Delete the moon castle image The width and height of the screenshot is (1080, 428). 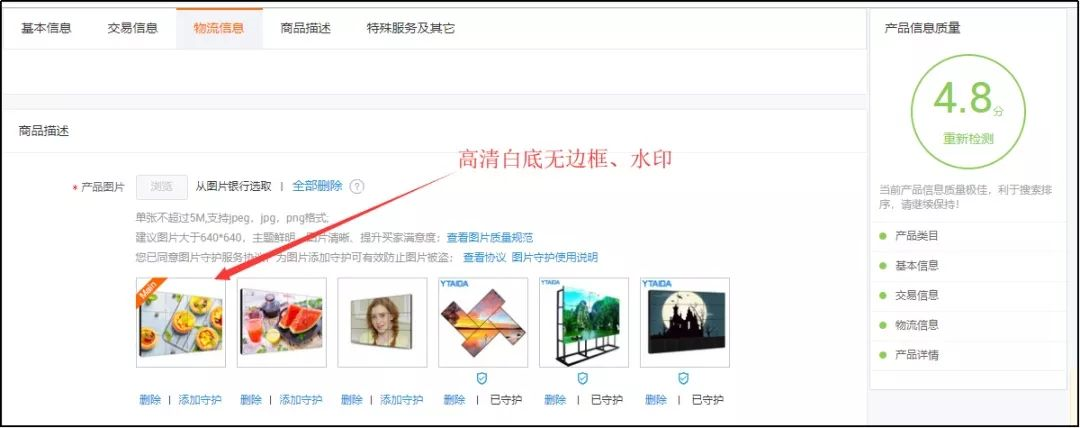point(656,400)
